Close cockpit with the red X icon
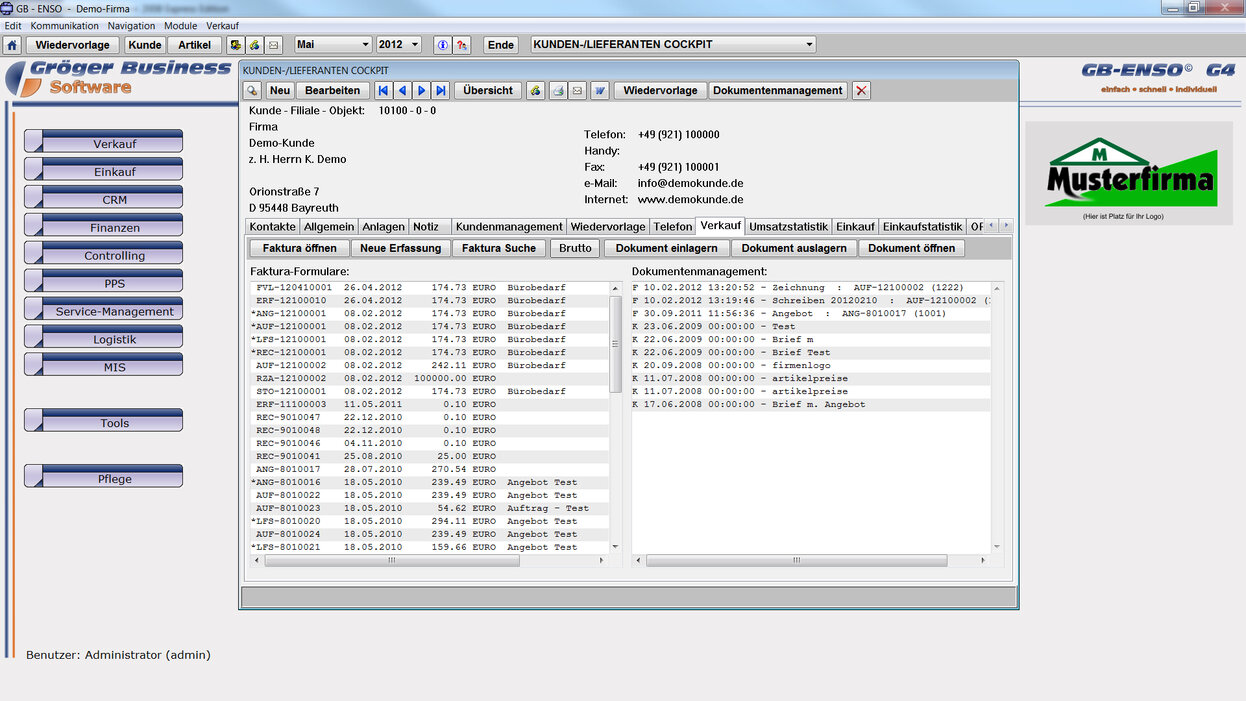The image size is (1246, 701). pyautogui.click(x=862, y=90)
